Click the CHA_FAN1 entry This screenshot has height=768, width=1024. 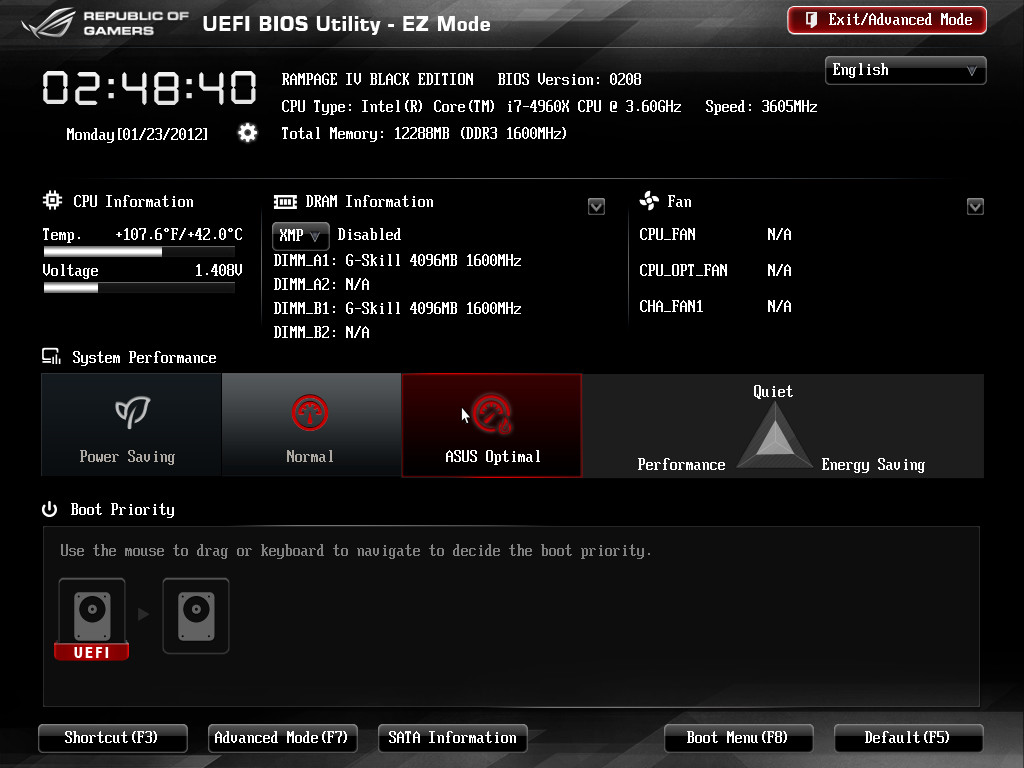pos(671,306)
